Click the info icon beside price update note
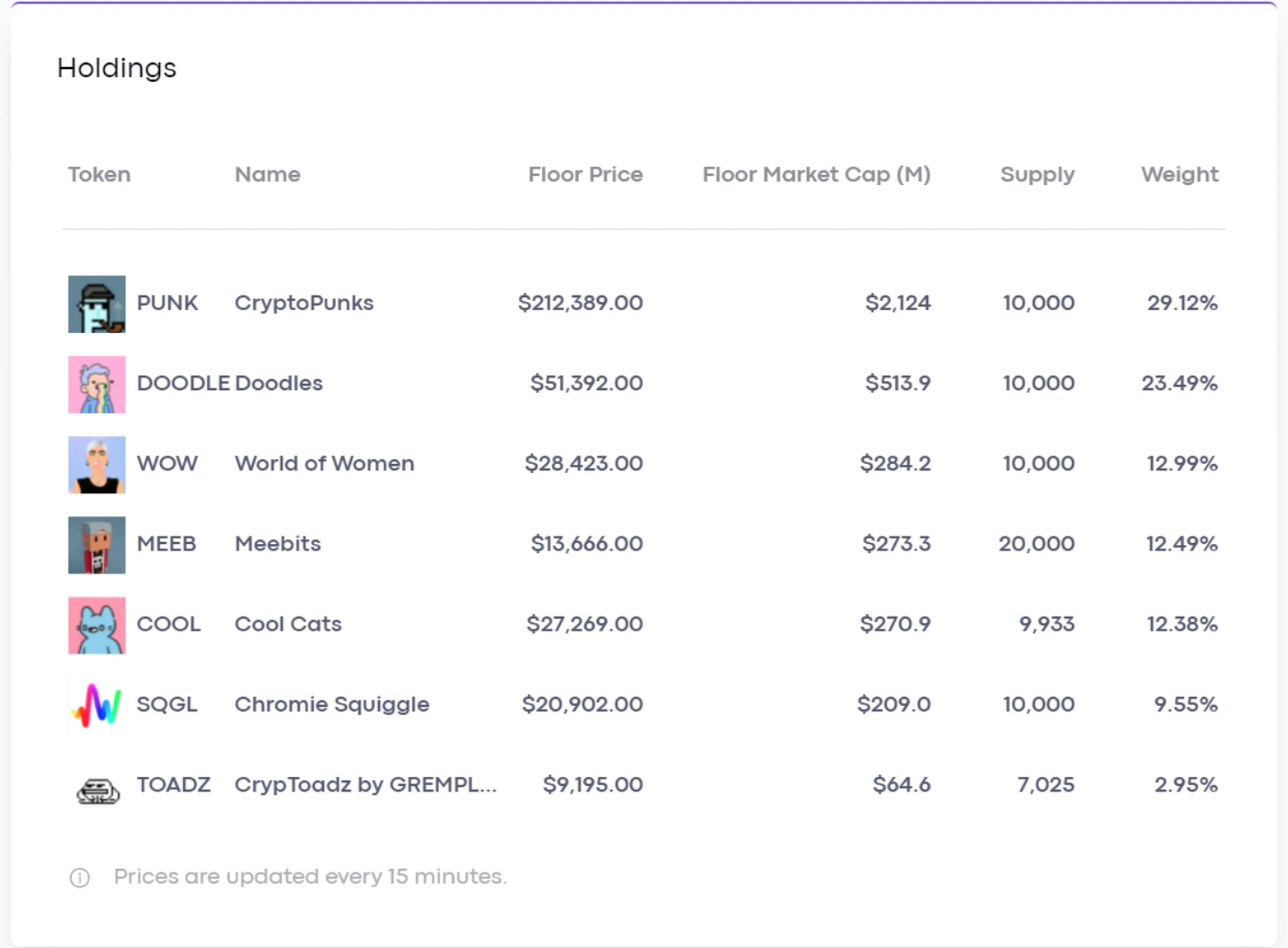Screen dimensions: 1288x948 pyautogui.click(x=80, y=878)
